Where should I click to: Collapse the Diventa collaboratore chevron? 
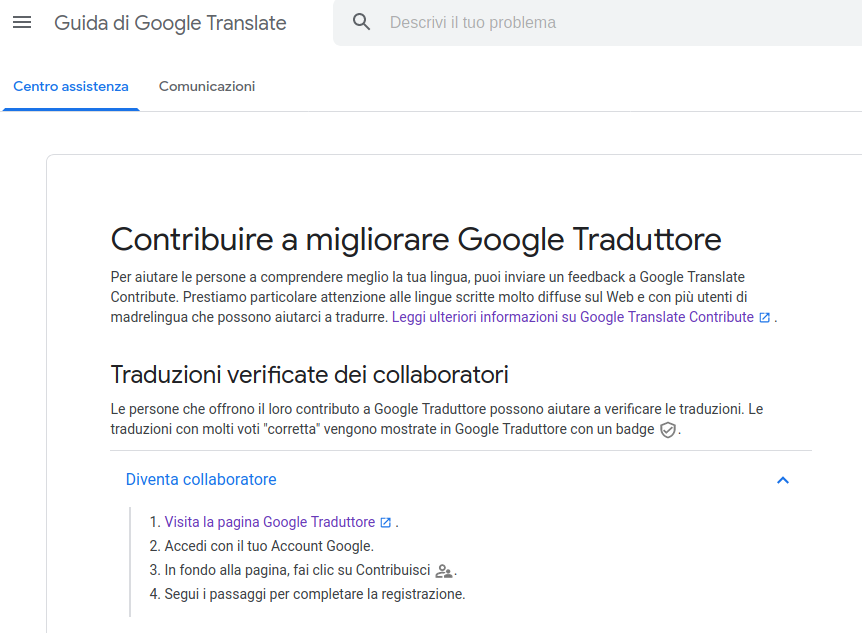point(783,480)
